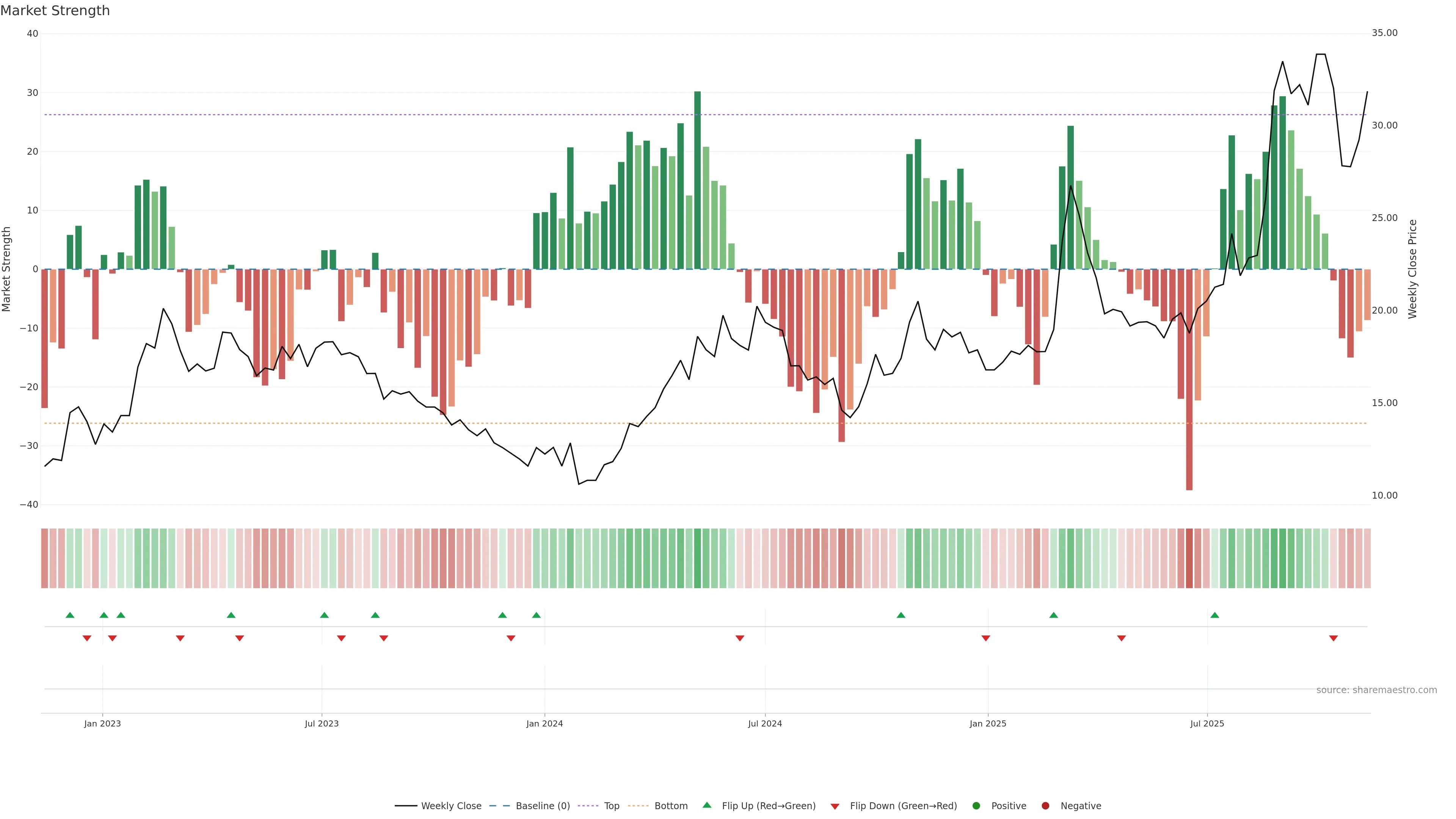Click the red Negative circle in legend

point(1045,806)
